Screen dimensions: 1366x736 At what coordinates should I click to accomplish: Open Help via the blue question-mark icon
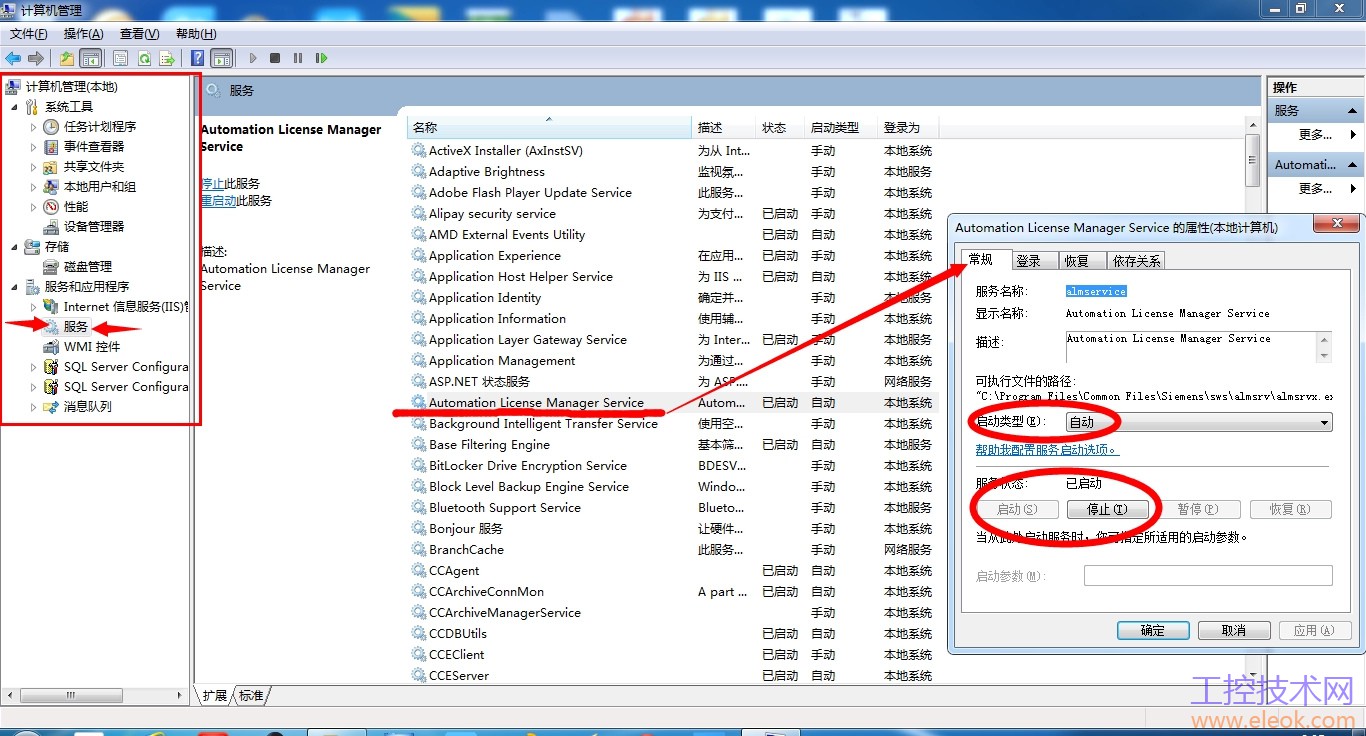tap(198, 58)
